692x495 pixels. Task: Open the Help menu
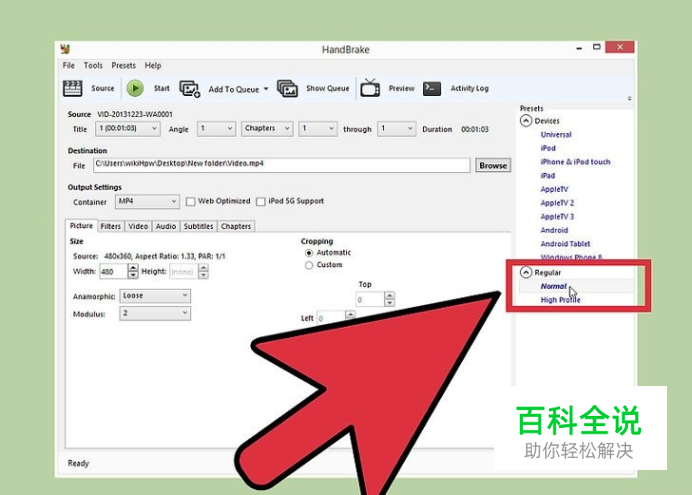pos(153,65)
